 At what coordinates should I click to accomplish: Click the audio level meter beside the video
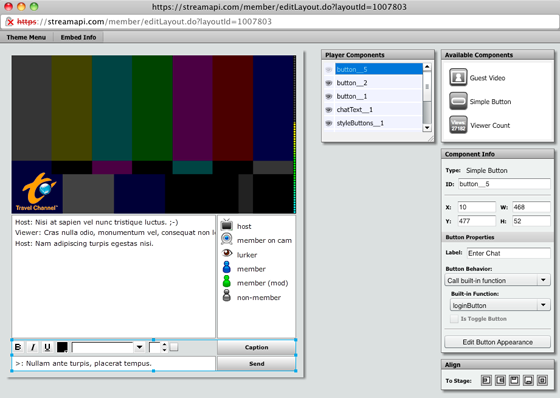(x=294, y=134)
